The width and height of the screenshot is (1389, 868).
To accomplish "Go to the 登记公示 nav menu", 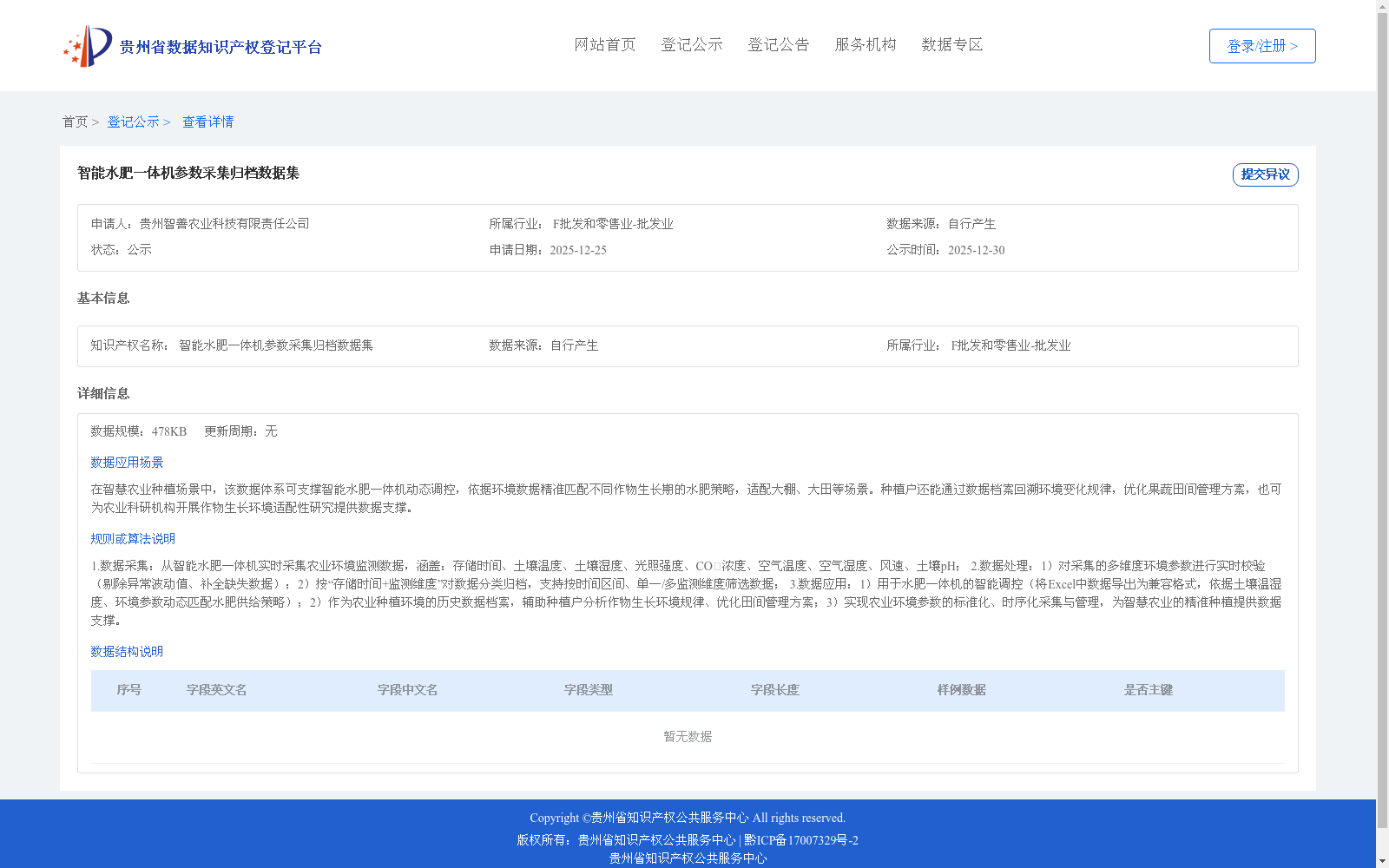I will click(692, 44).
